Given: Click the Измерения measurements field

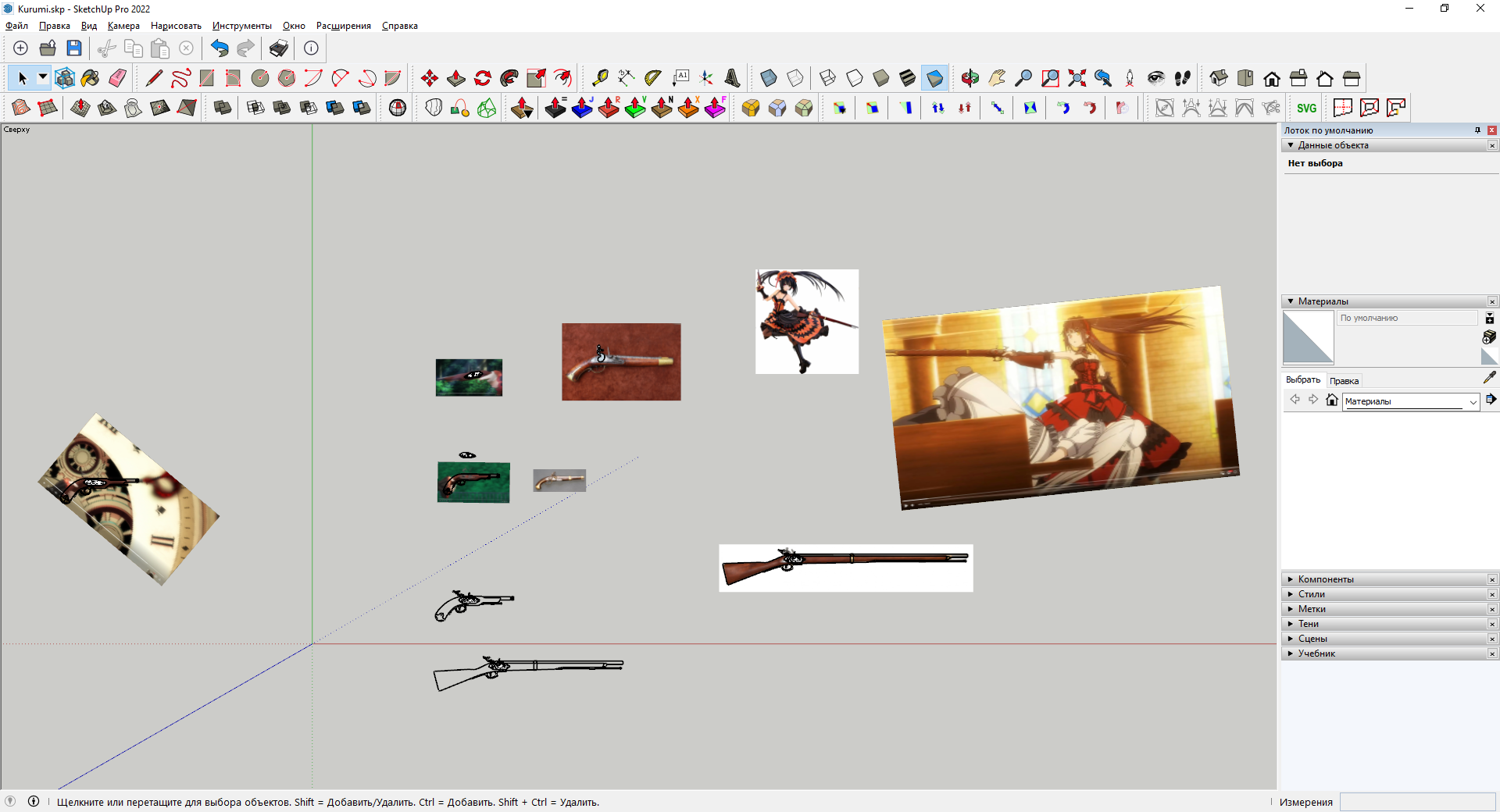Looking at the screenshot, I should point(1418,802).
